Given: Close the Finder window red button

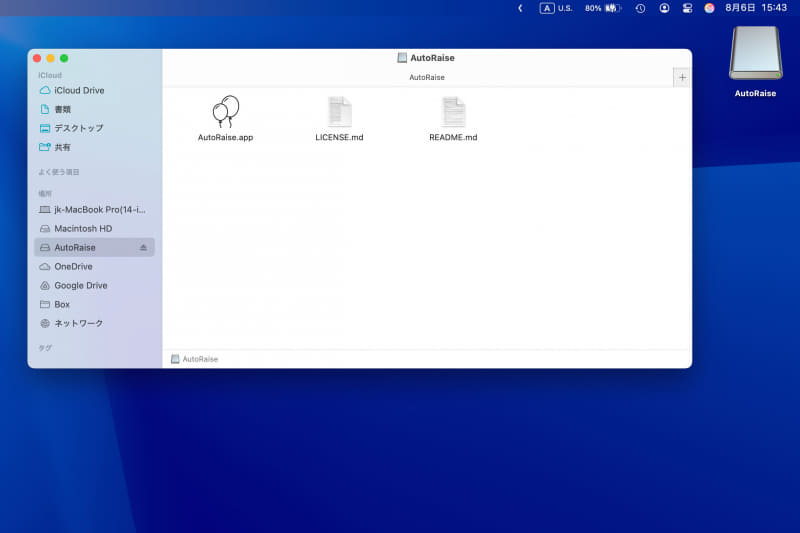Looking at the screenshot, I should [x=37, y=58].
